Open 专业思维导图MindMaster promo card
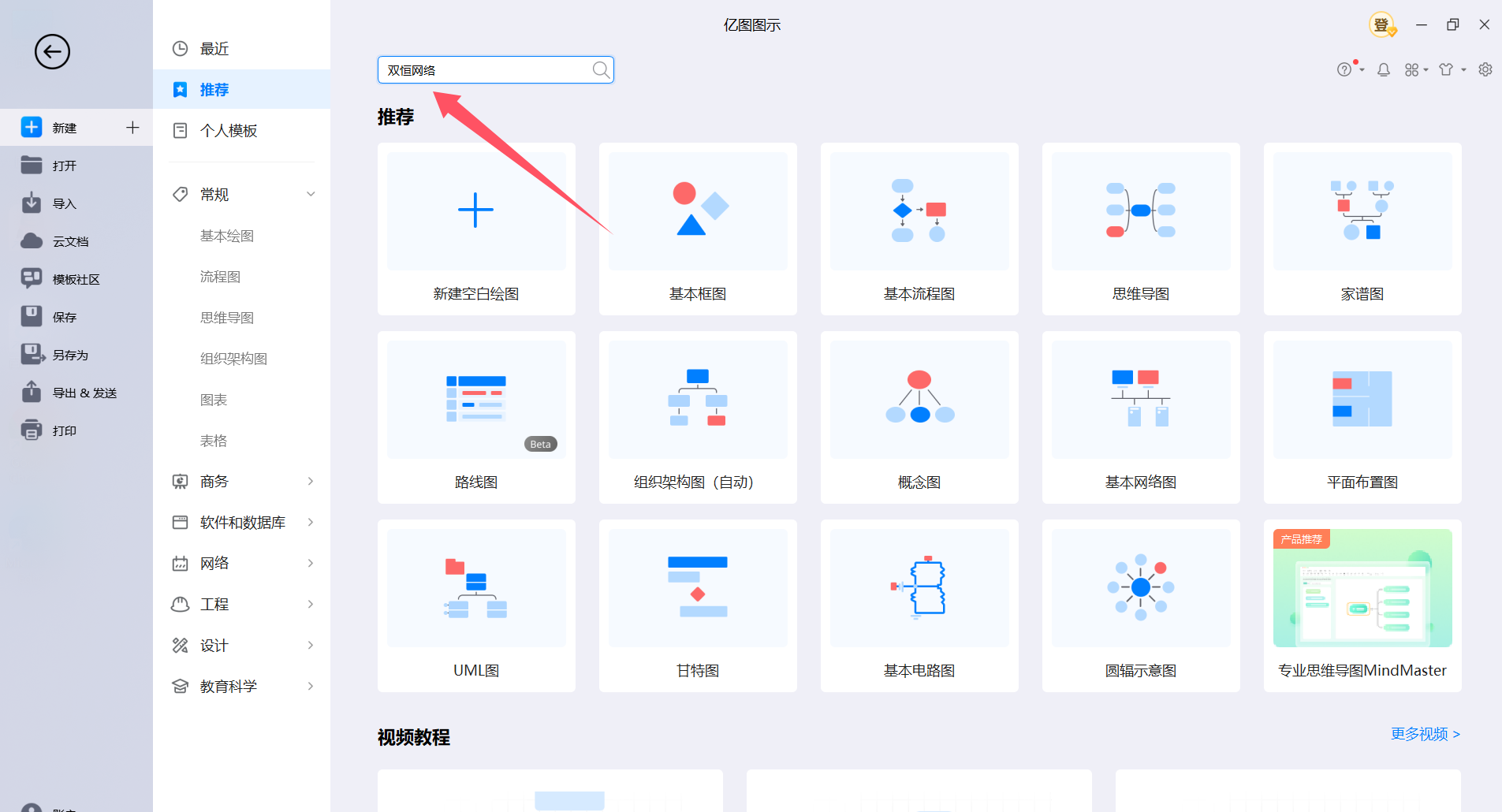1502x812 pixels. [1362, 605]
